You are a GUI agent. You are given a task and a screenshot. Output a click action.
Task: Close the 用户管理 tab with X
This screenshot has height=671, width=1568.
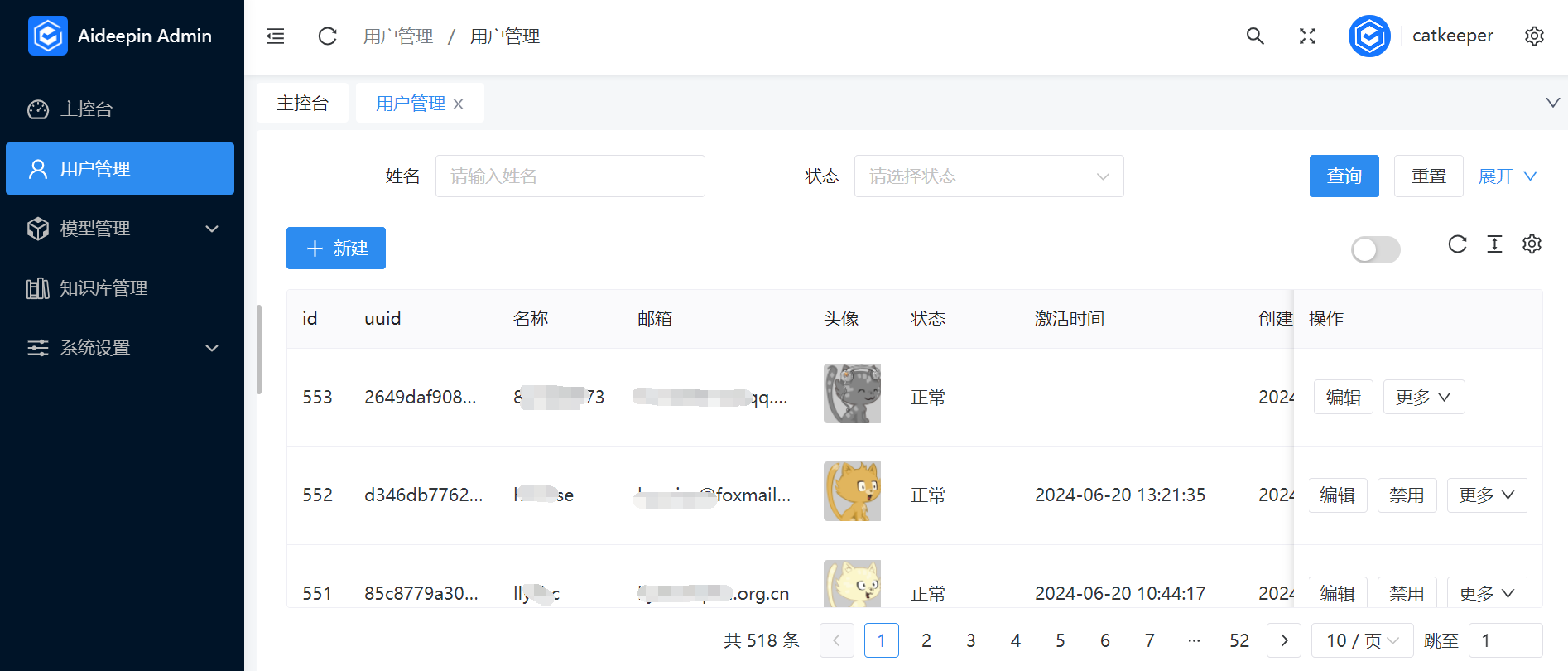point(458,104)
